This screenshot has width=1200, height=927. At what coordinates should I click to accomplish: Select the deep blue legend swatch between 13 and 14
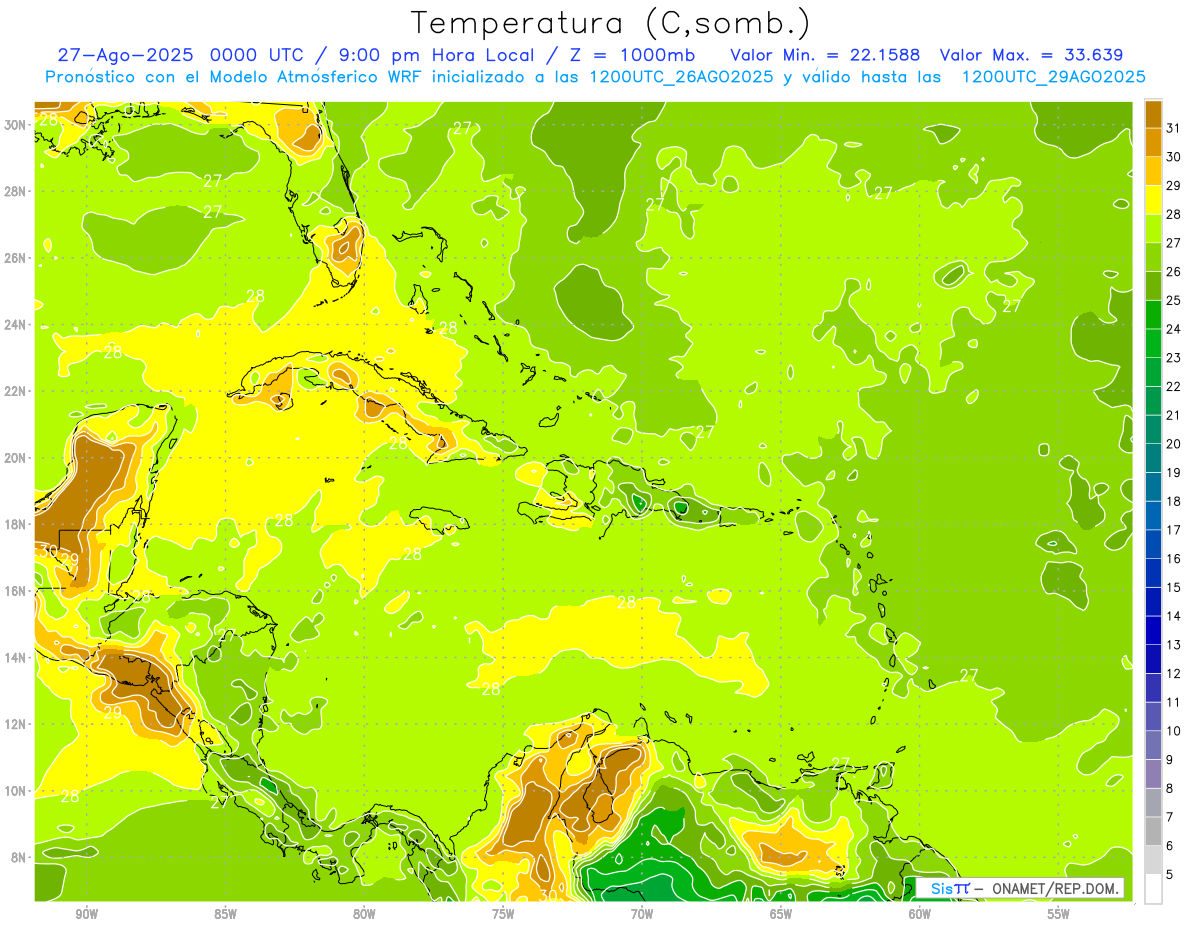1153,630
